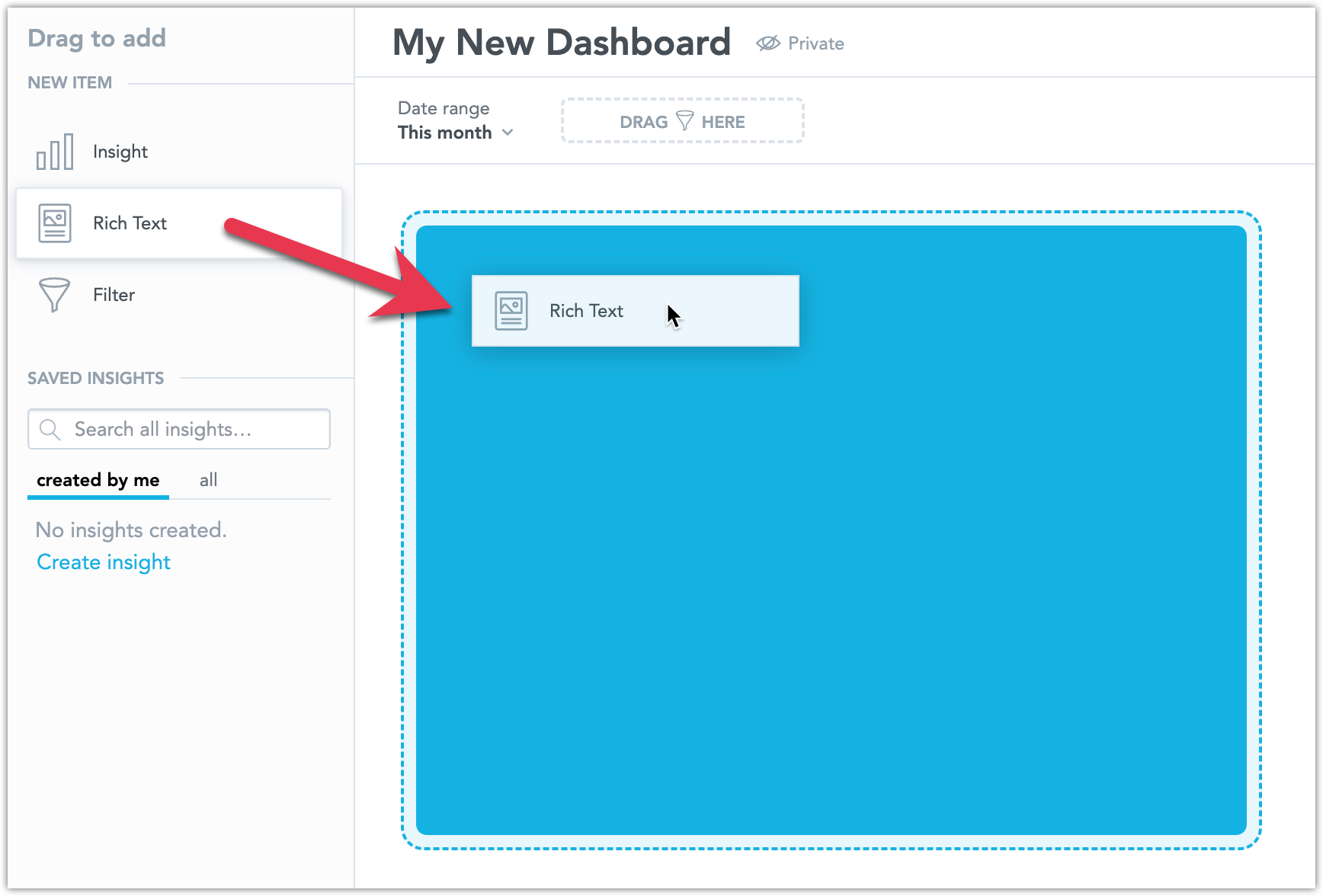Viewport: 1323px width, 896px height.
Task: Select the Filter funnel icon
Action: coord(54,295)
